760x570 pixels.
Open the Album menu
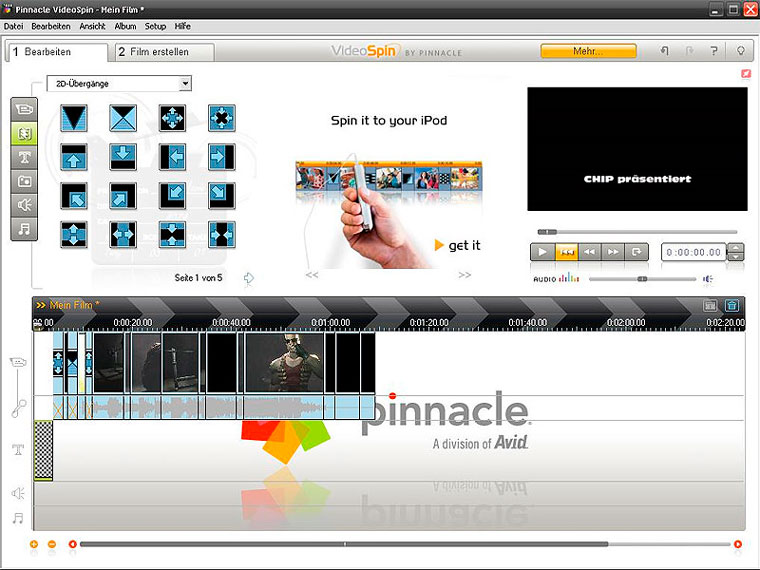125,26
